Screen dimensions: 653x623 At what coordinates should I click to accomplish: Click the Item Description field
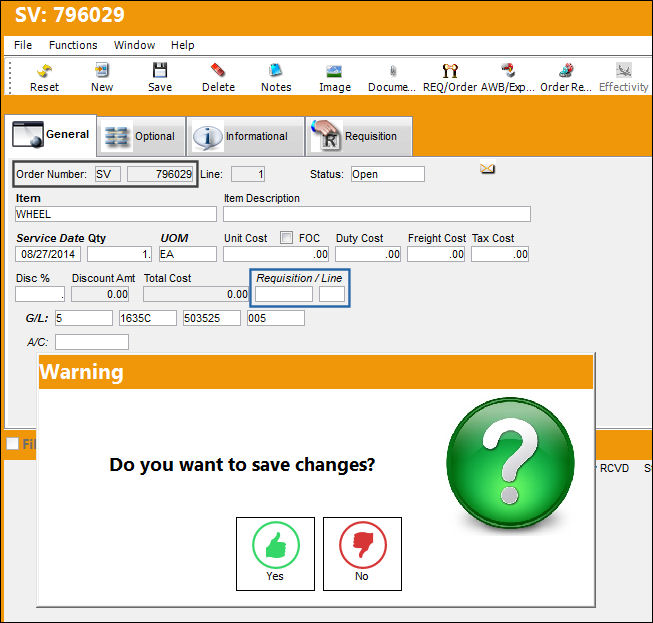[376, 214]
